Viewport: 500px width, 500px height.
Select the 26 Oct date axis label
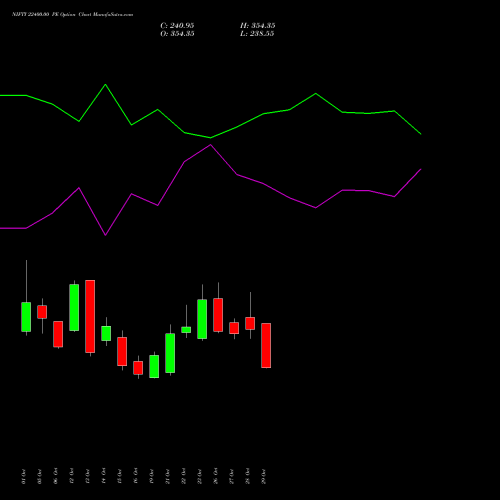pos(215,476)
